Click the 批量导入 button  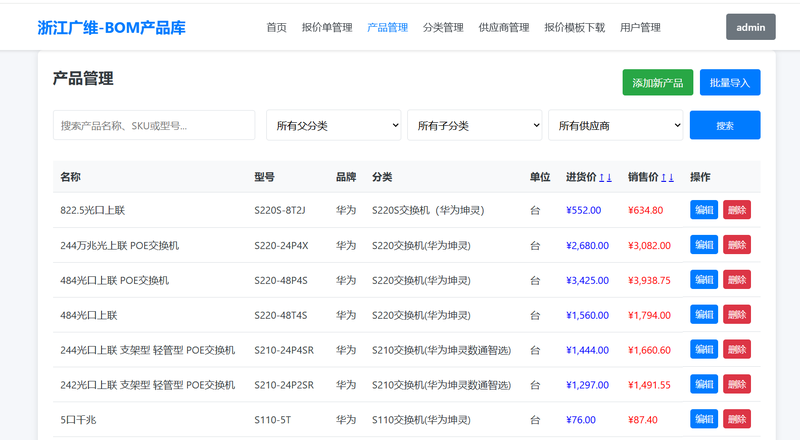(x=730, y=83)
